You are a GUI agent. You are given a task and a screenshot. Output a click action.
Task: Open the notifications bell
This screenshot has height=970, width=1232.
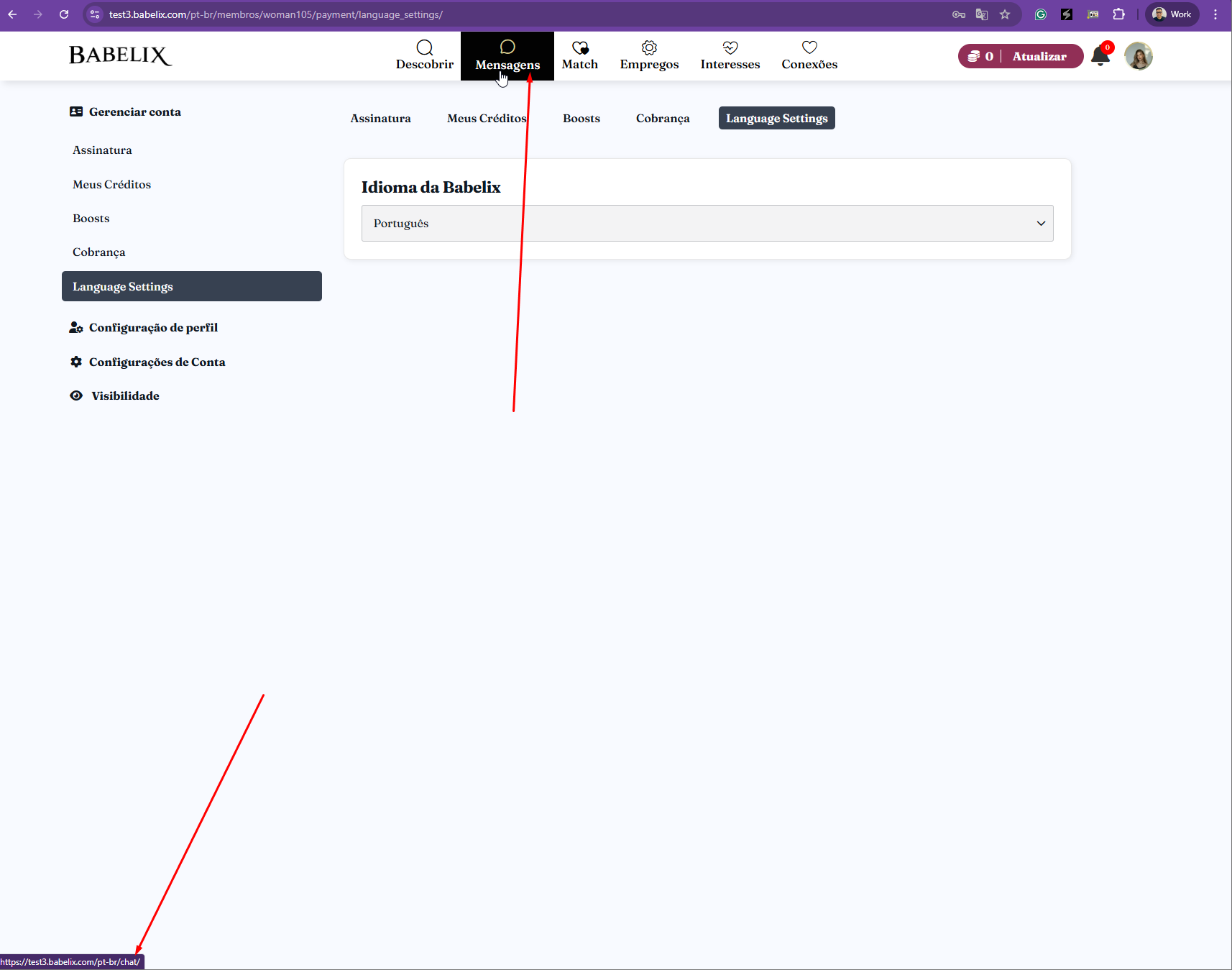tap(1100, 56)
